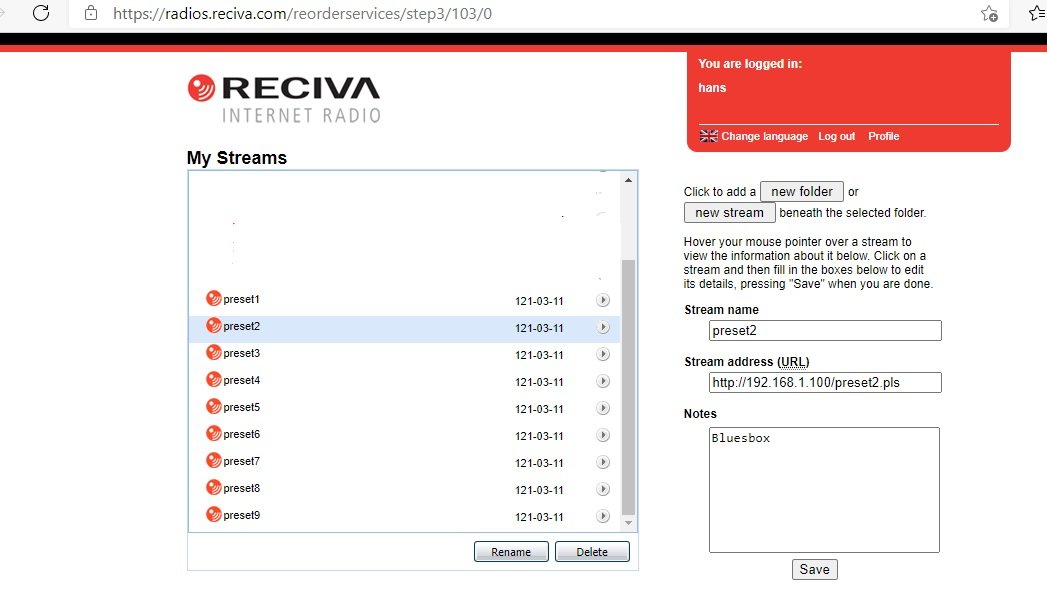
Task: Reload the page with browser refresh icon
Action: click(x=41, y=13)
